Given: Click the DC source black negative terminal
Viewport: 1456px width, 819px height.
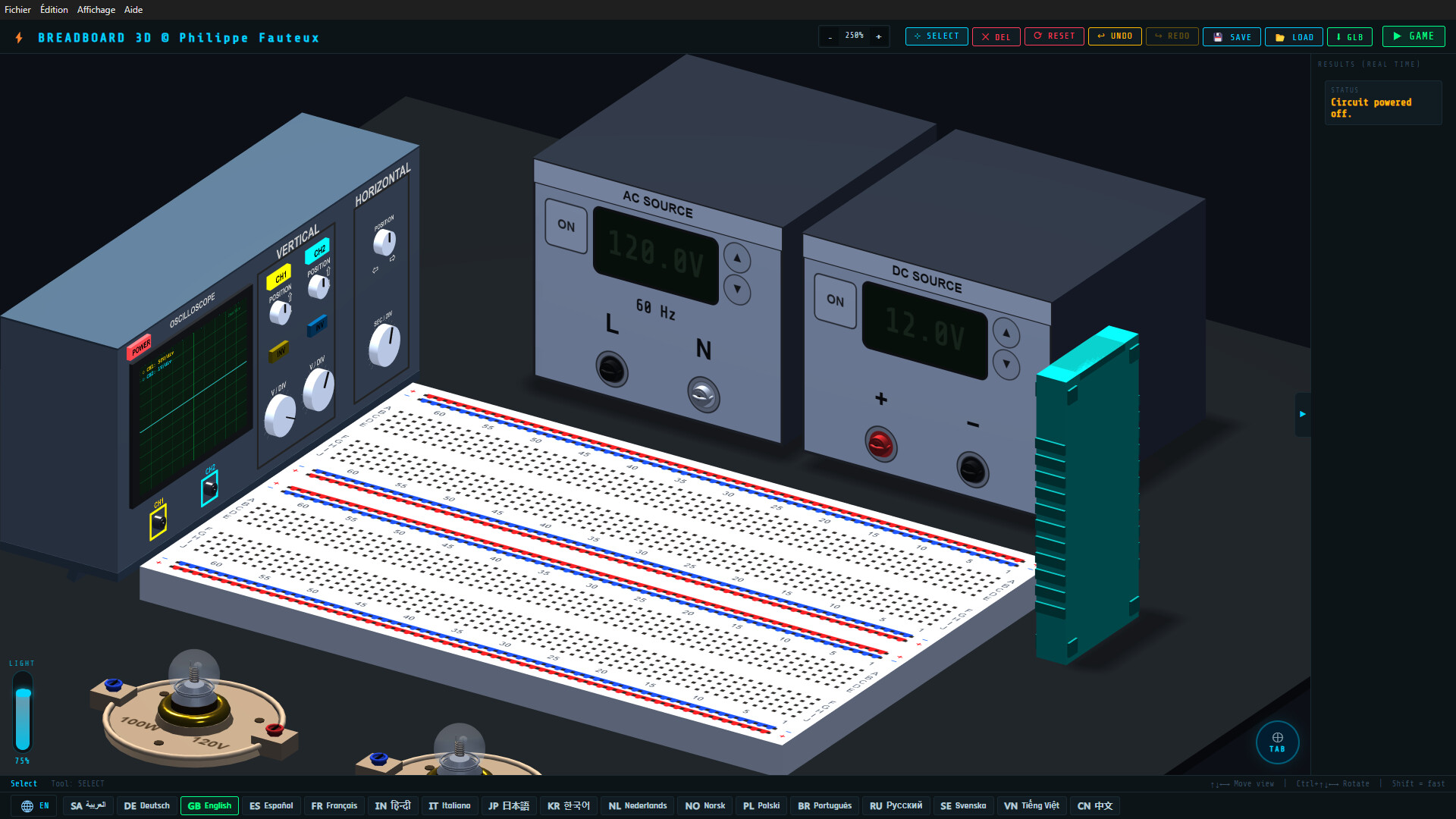Looking at the screenshot, I should pos(972,469).
